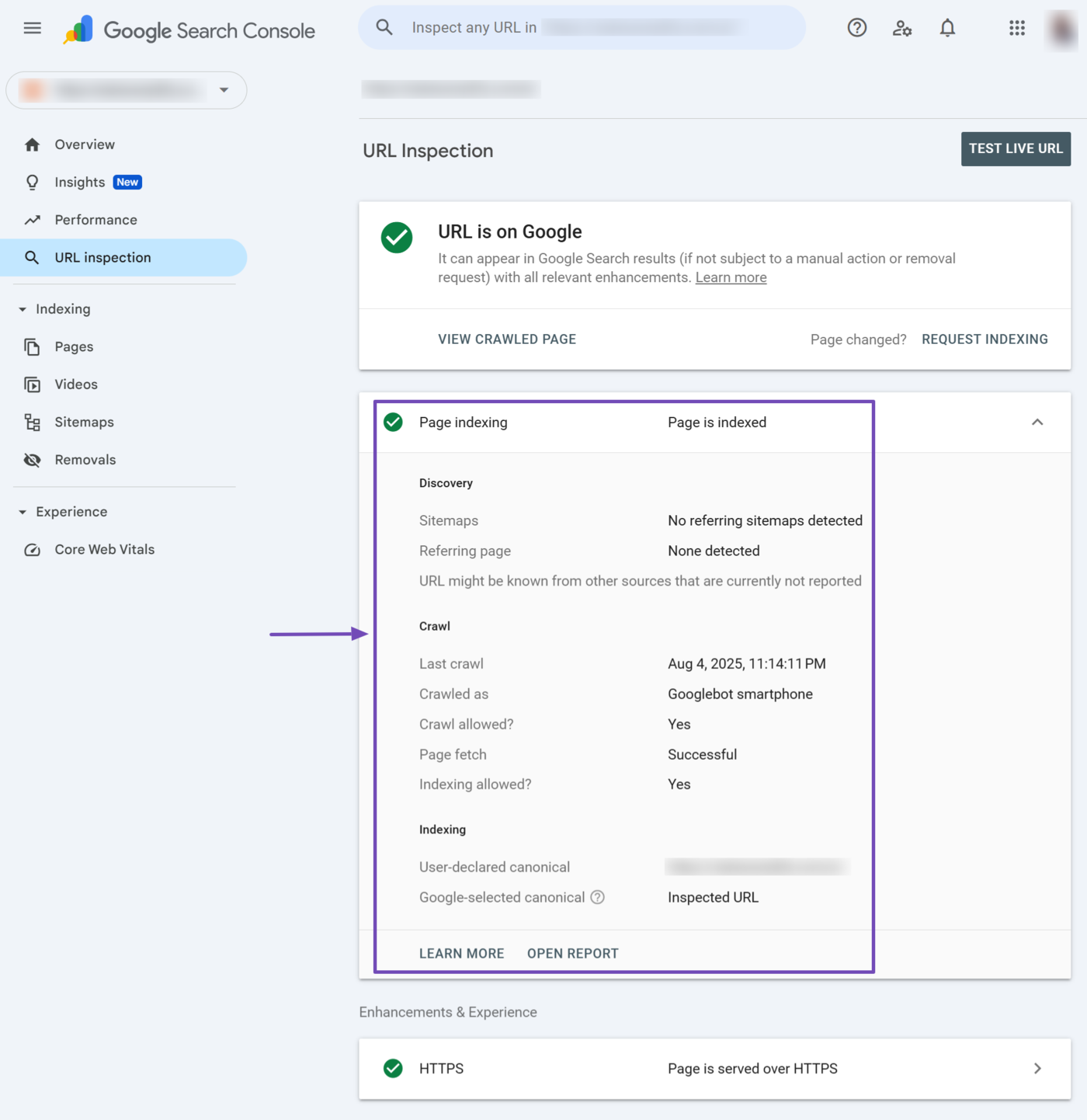The height and width of the screenshot is (1120, 1087).
Task: Open Sitemaps from the sidebar
Action: pos(84,422)
